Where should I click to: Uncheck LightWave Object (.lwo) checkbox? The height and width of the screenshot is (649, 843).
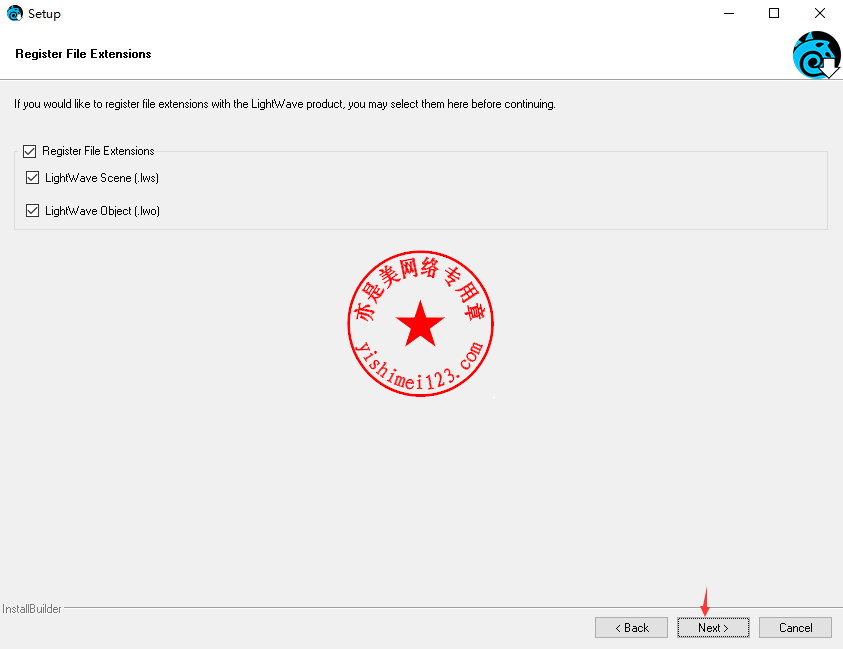click(32, 210)
